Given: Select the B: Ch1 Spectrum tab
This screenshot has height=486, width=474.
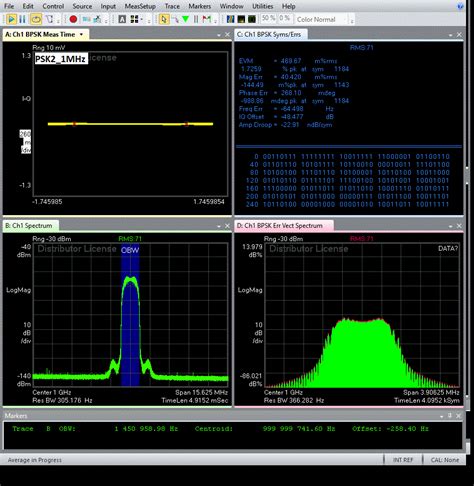Looking at the screenshot, I should (31, 226).
